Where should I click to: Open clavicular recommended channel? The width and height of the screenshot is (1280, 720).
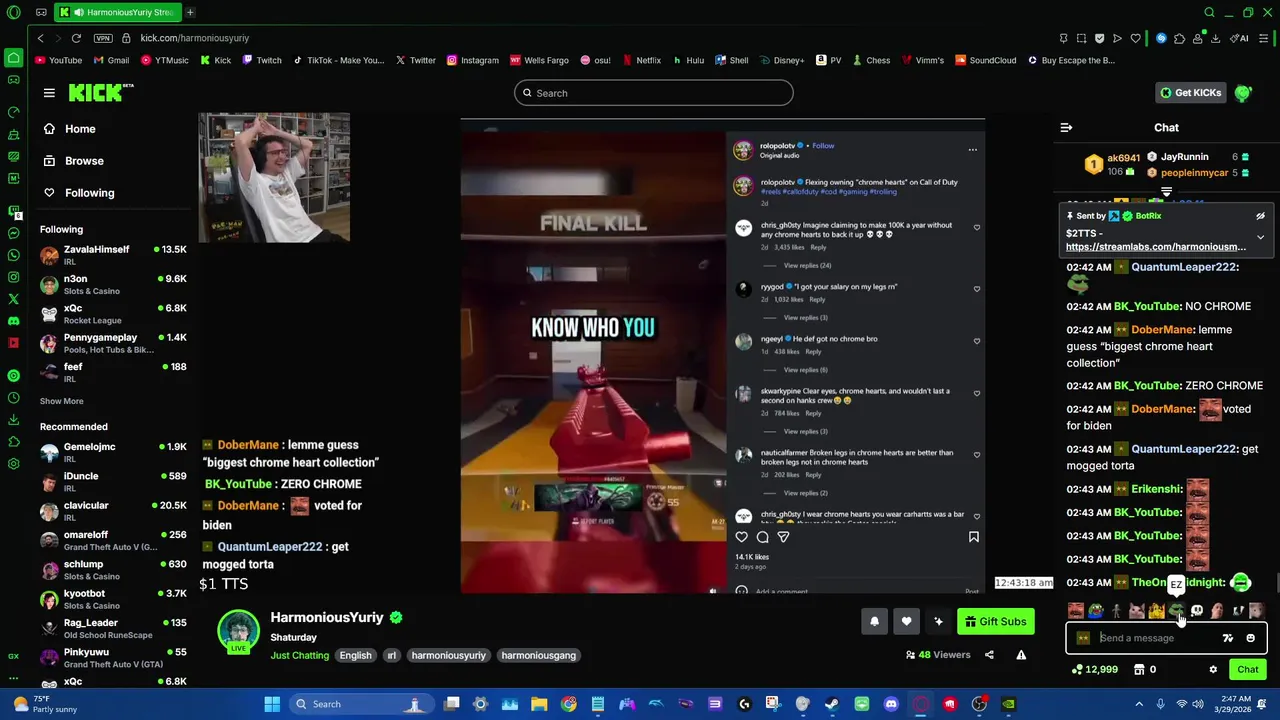coord(113,511)
